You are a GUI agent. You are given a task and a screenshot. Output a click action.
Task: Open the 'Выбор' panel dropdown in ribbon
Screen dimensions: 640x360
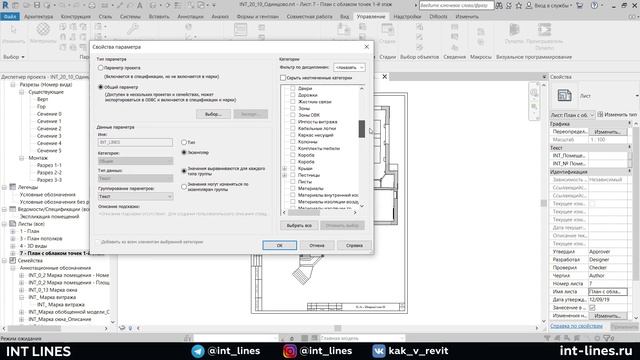click(14, 57)
